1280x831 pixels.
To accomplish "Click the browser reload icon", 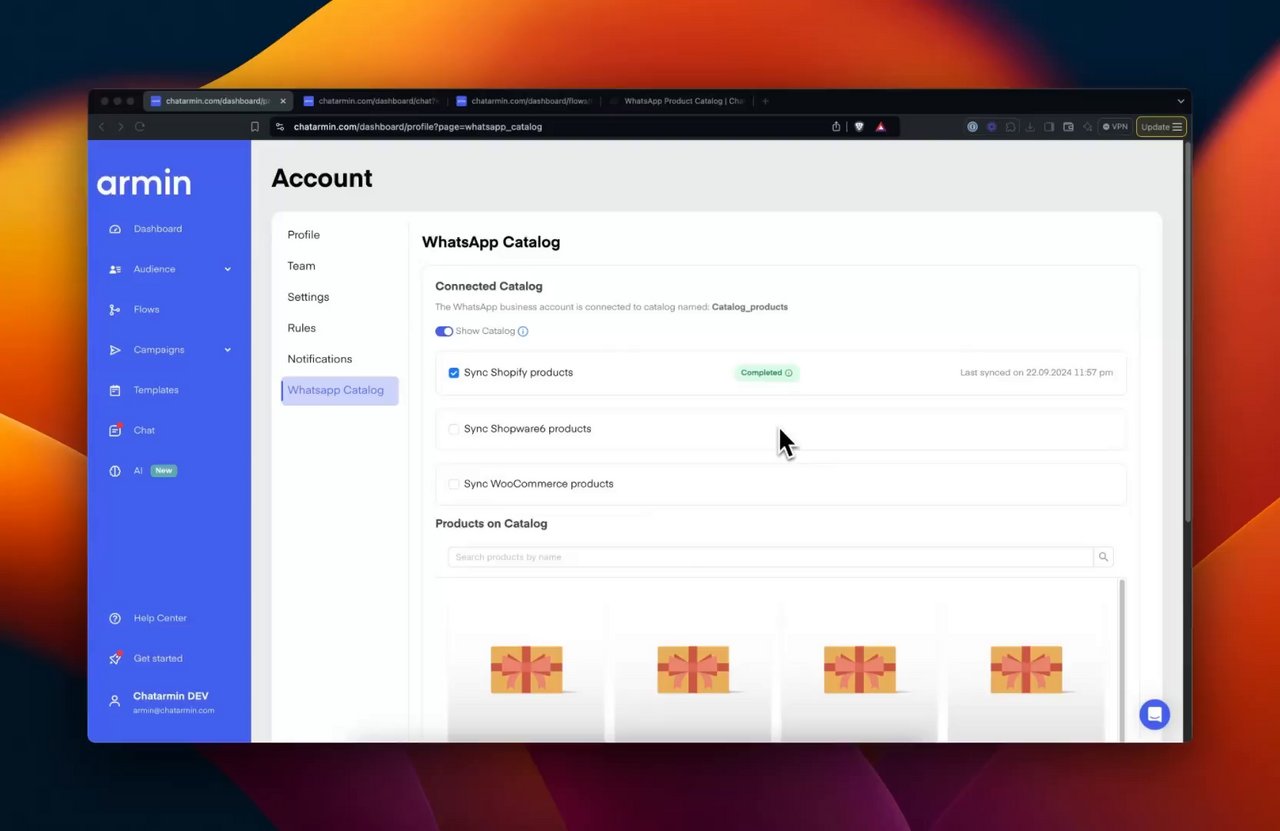I will pos(140,127).
